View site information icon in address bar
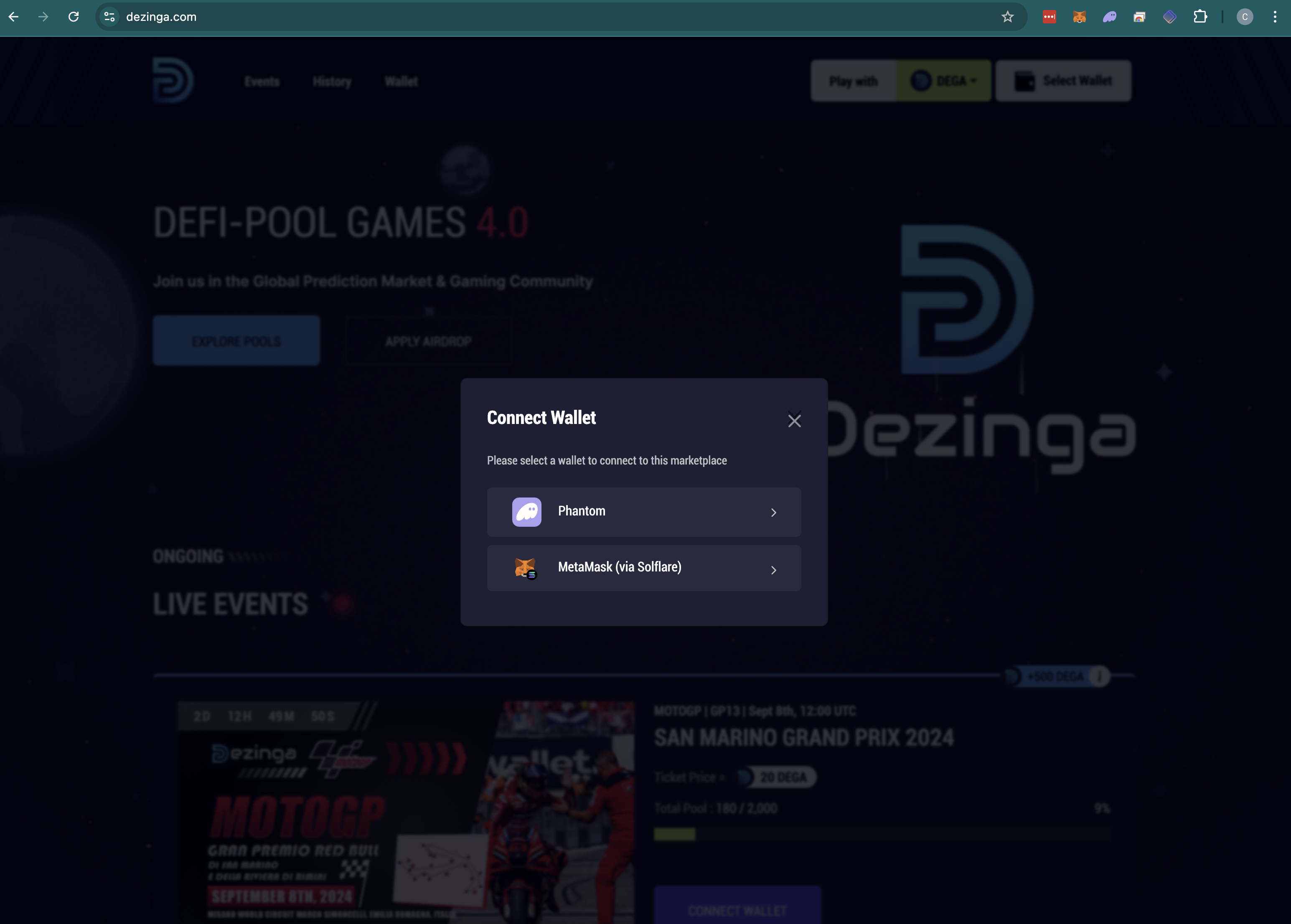This screenshot has width=1291, height=924. [110, 17]
